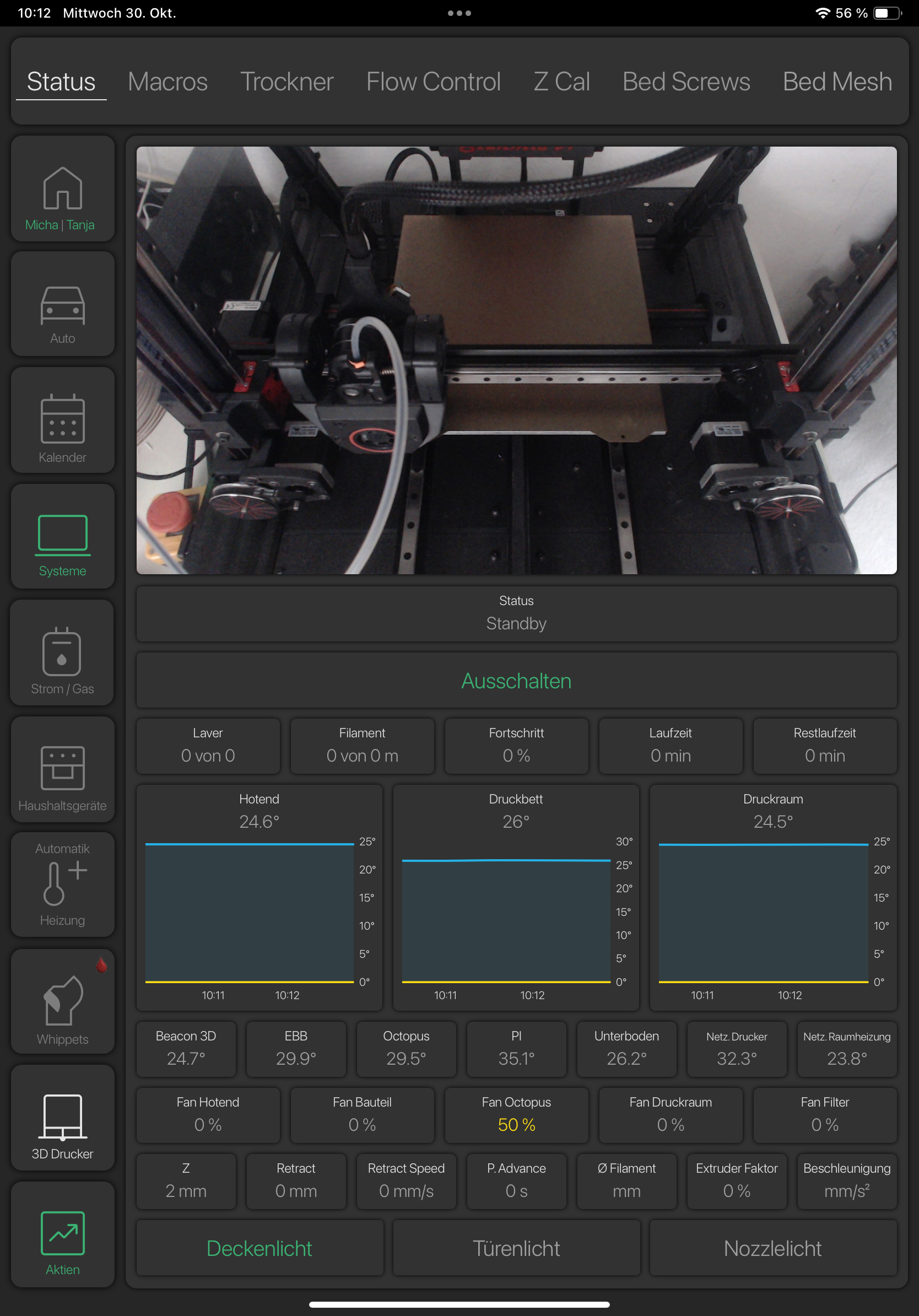The image size is (919, 1316).
Task: Tap the three-dot multitasking indicator
Action: [x=459, y=13]
